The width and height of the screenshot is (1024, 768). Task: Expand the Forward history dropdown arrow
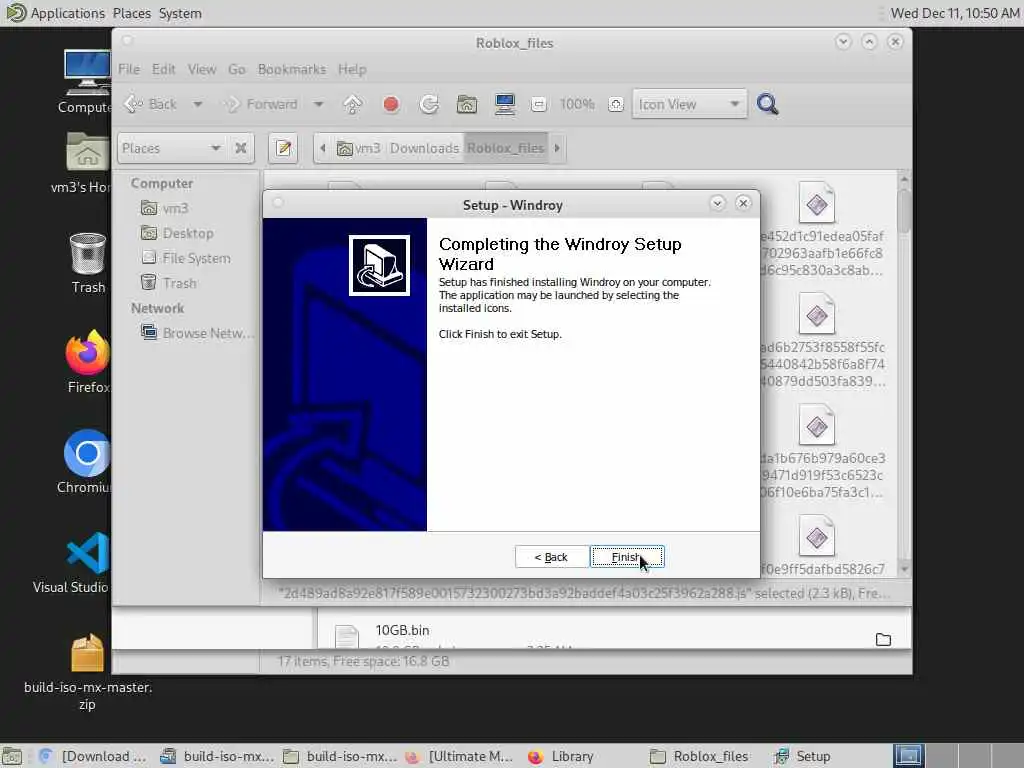318,104
